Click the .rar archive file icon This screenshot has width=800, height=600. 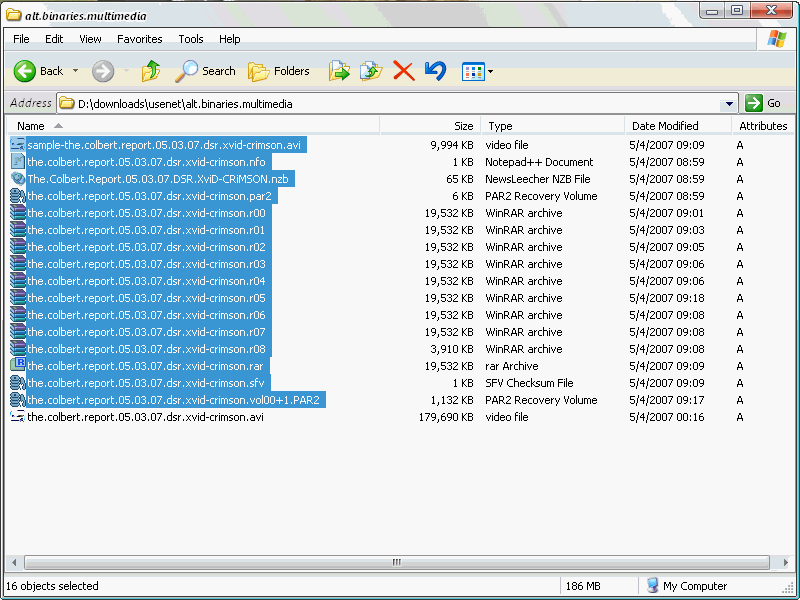click(18, 365)
